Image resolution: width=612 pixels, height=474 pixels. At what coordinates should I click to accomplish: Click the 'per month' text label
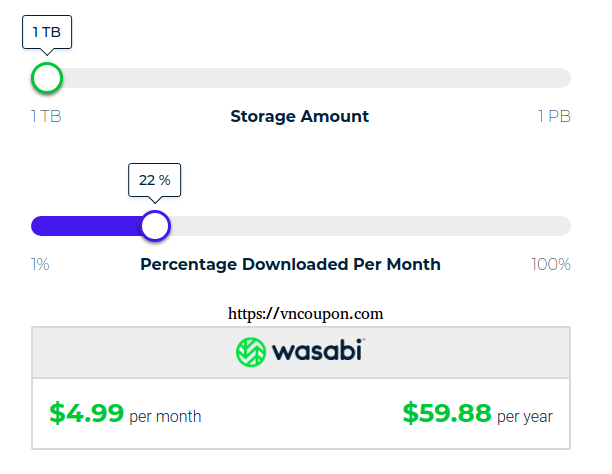(165, 417)
